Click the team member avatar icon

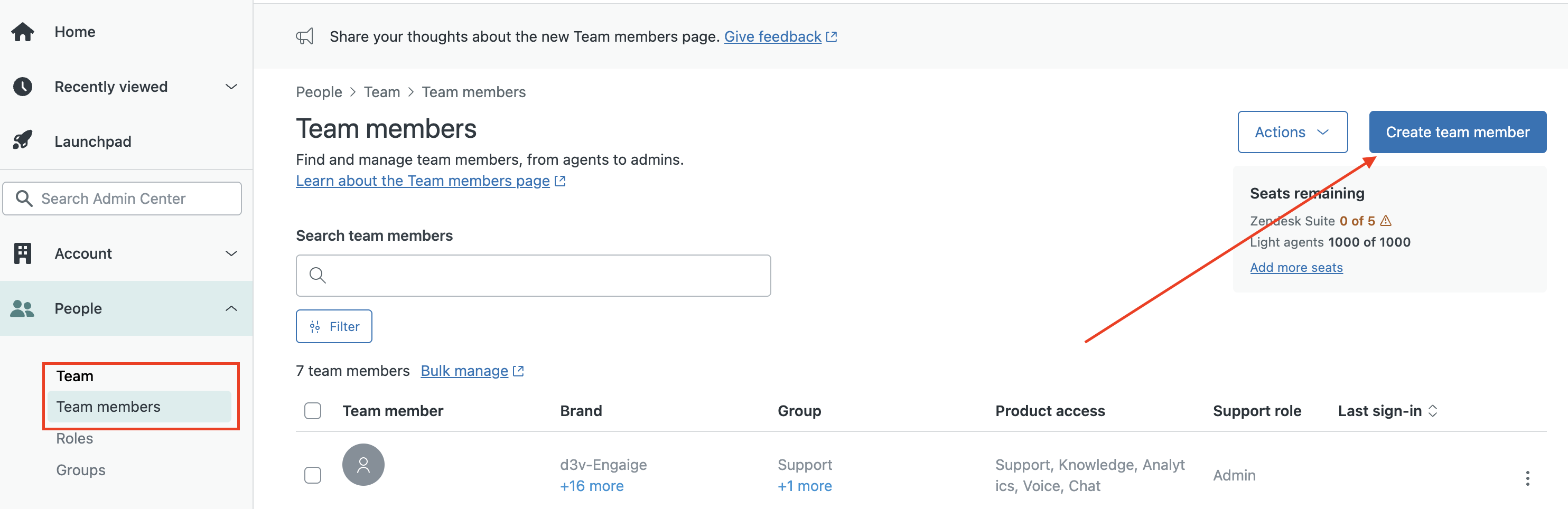pos(363,465)
